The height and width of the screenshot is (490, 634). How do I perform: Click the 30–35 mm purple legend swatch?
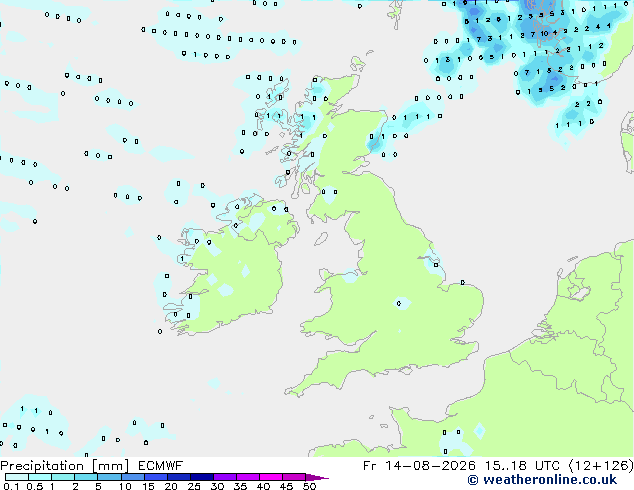(225, 477)
